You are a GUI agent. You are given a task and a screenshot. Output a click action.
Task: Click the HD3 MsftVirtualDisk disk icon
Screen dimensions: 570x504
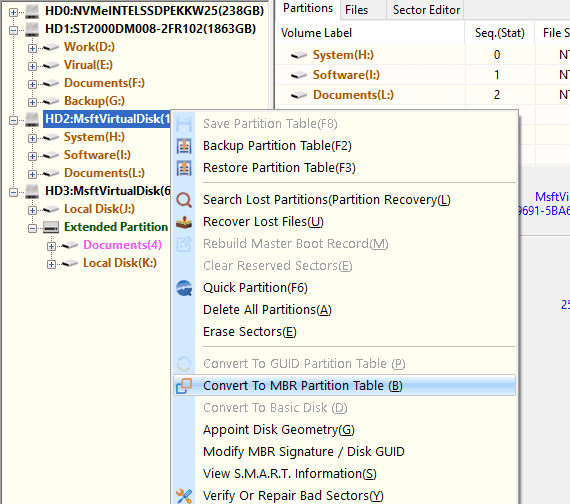(32, 192)
